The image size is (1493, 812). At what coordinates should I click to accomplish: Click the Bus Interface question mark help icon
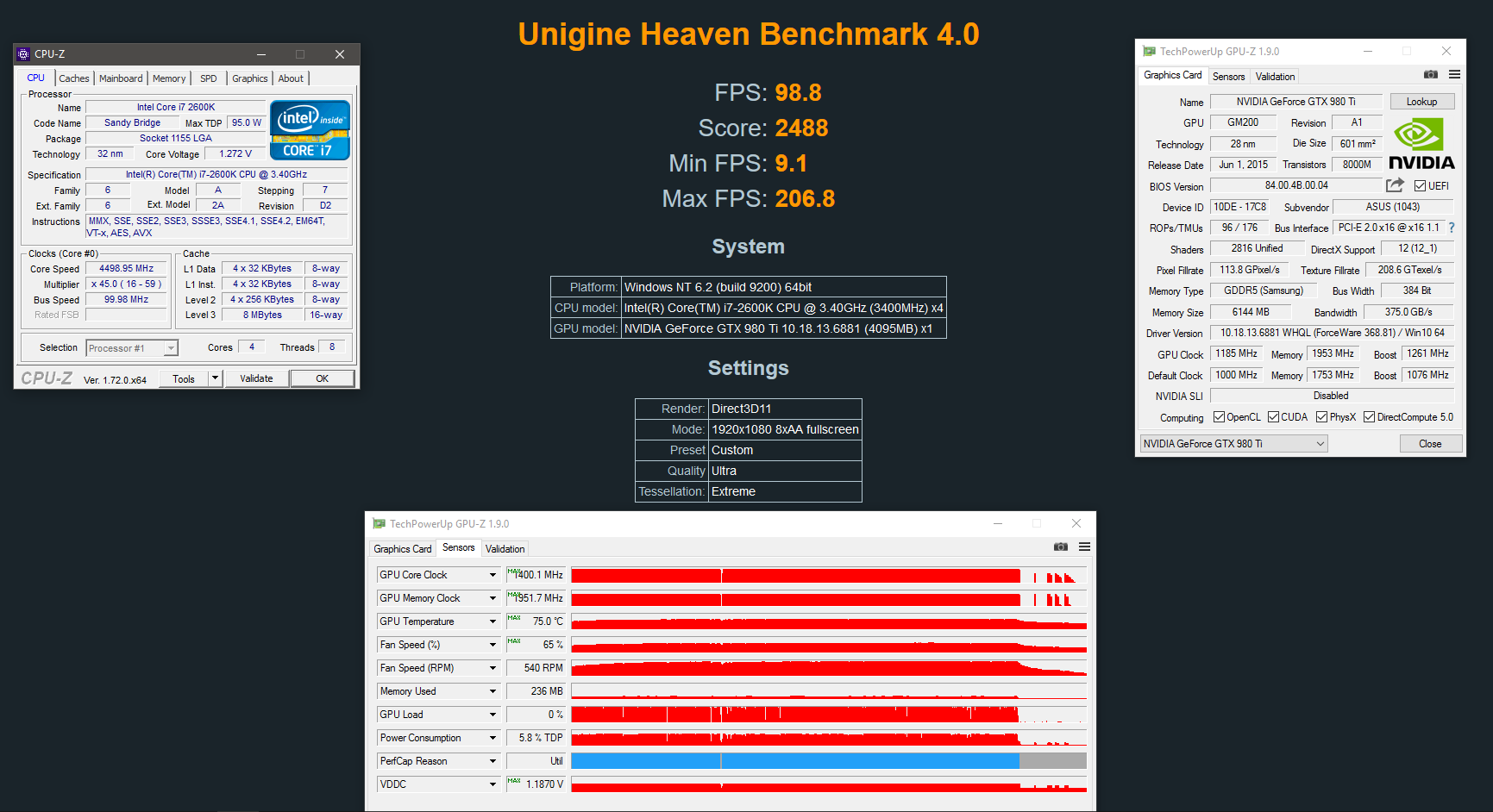[x=1452, y=228]
